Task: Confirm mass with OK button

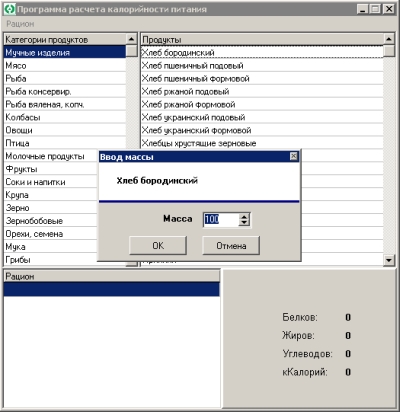Action: pos(158,246)
